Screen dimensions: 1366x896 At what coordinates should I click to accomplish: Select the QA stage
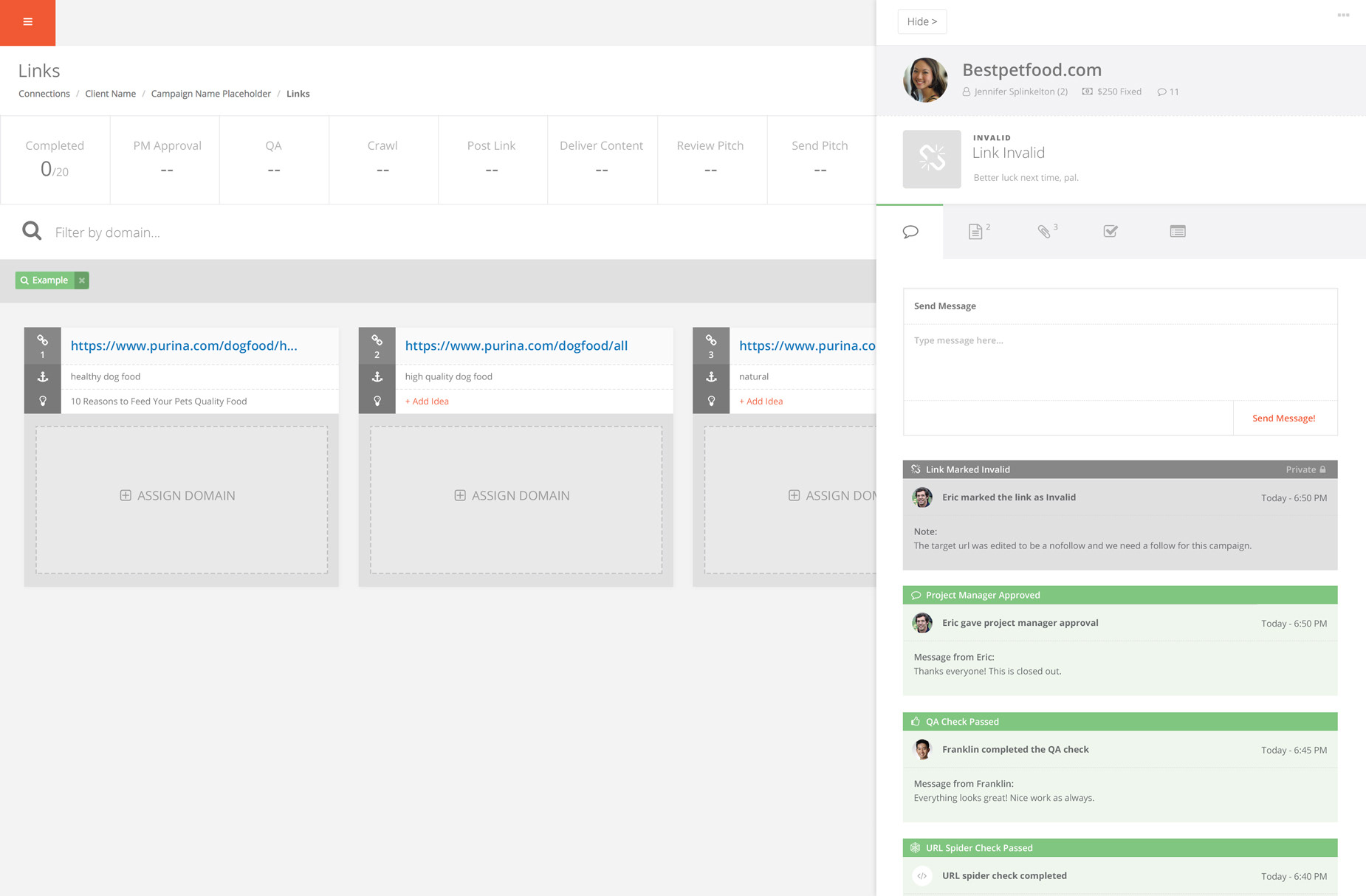tap(273, 159)
